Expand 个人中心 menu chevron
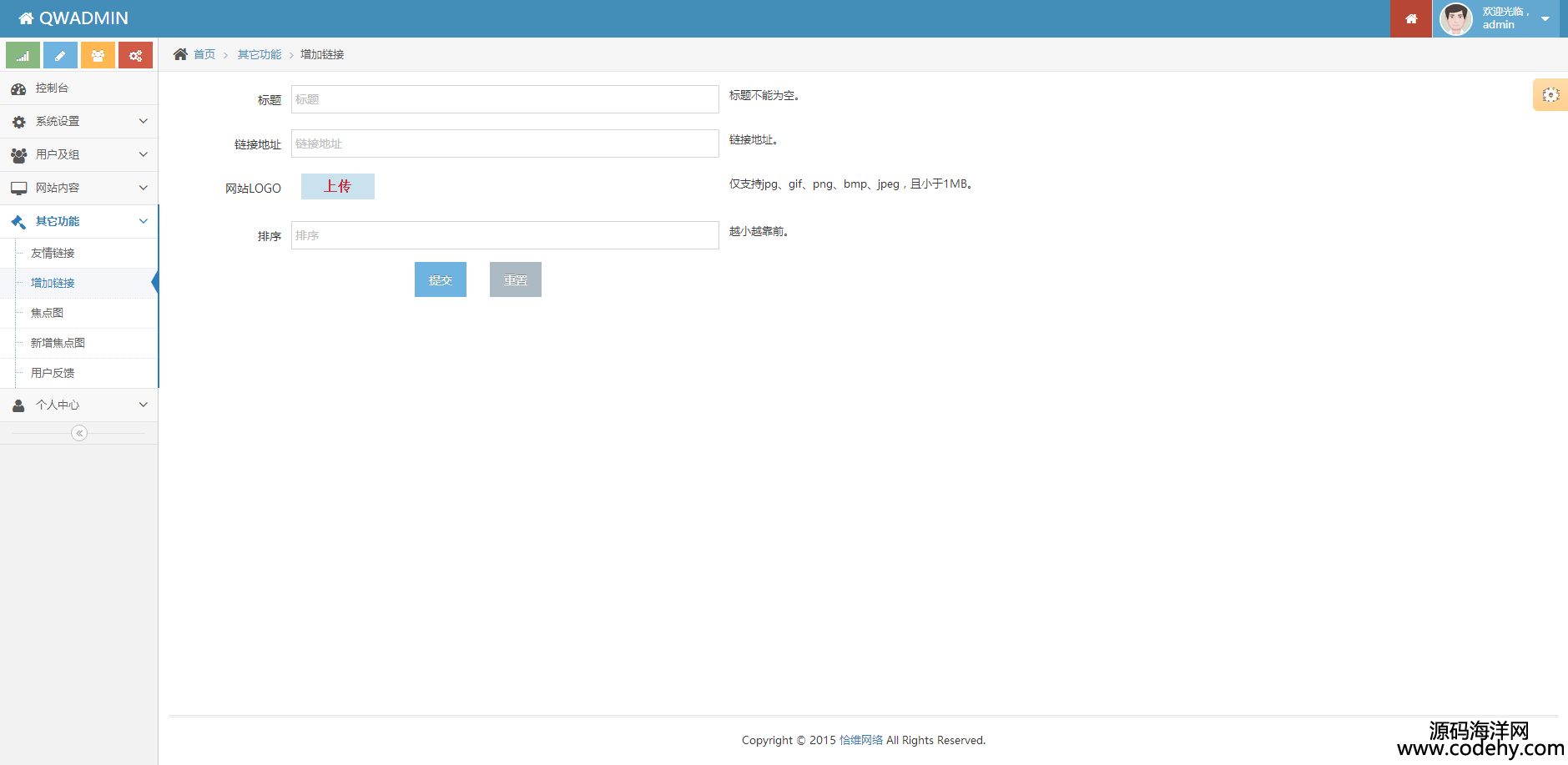The image size is (1568, 765). pyautogui.click(x=144, y=405)
